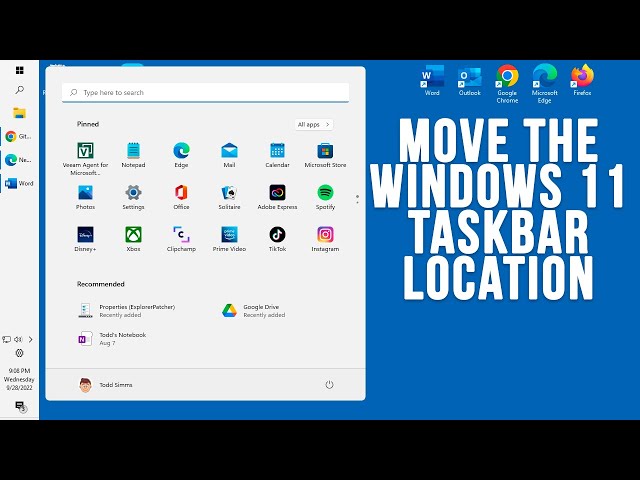The image size is (640, 480).
Task: Launch Clipchamp from Start menu
Action: [181, 240]
